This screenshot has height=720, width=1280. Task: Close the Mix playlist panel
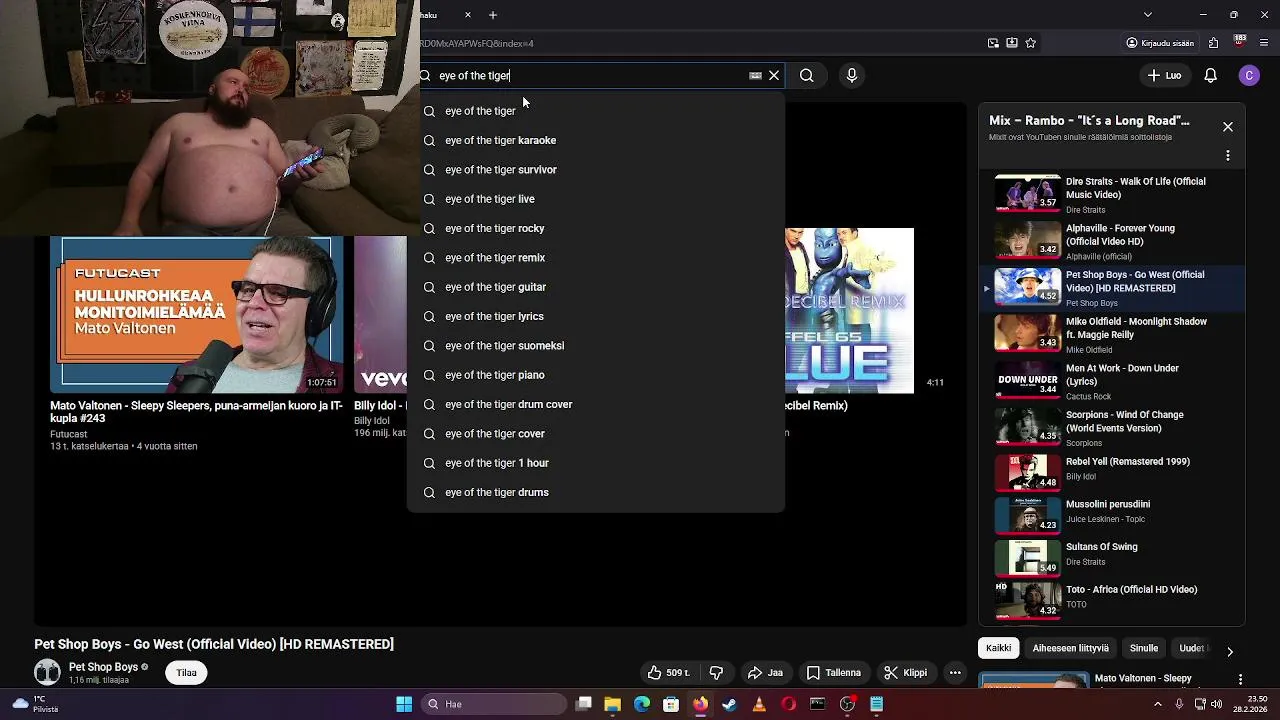(x=1228, y=127)
